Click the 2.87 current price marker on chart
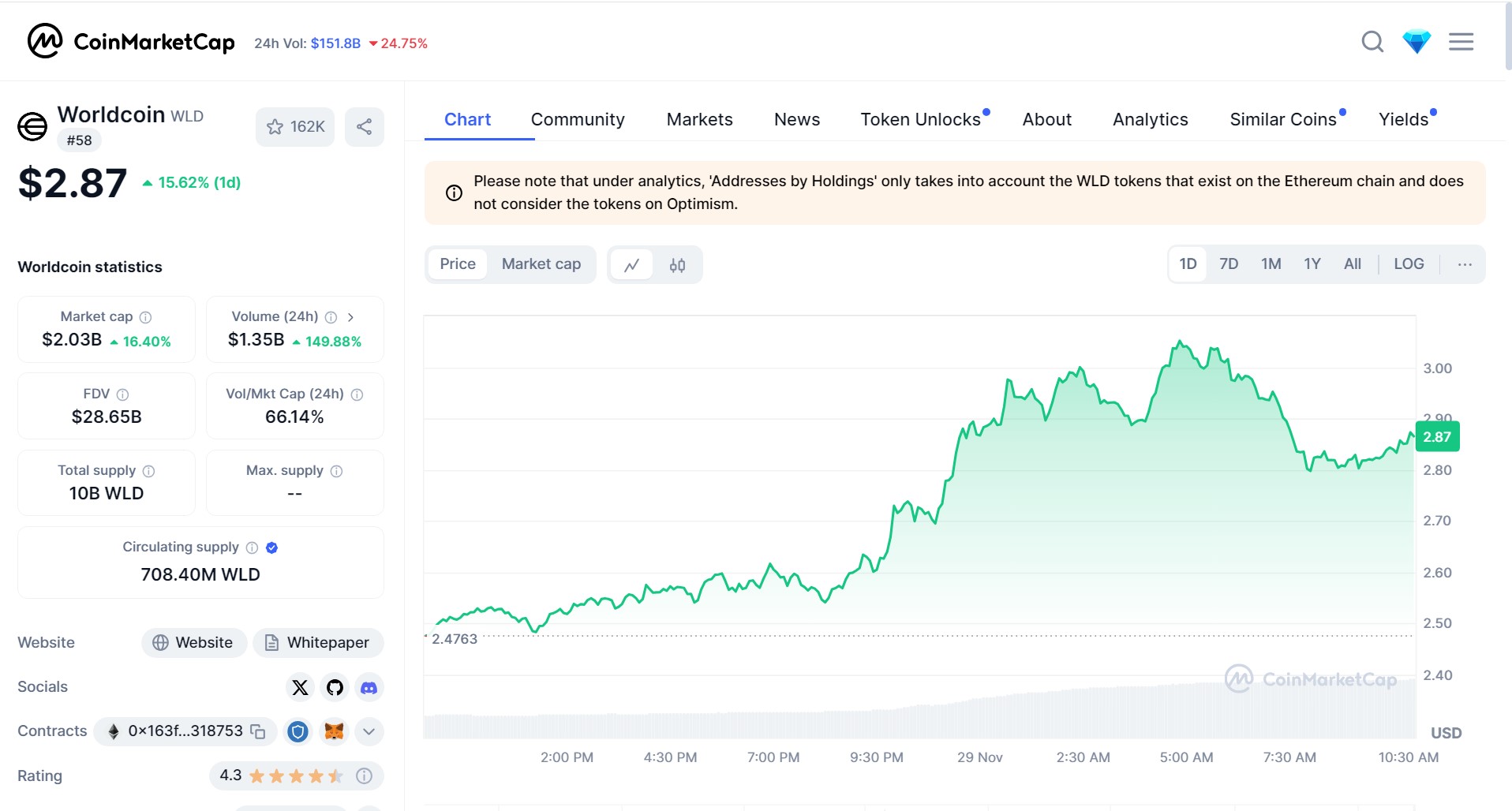1512x811 pixels. point(1436,437)
